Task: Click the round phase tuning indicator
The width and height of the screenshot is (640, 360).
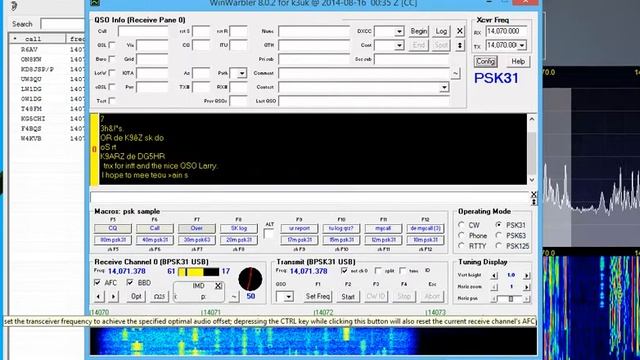Action: click(250, 279)
